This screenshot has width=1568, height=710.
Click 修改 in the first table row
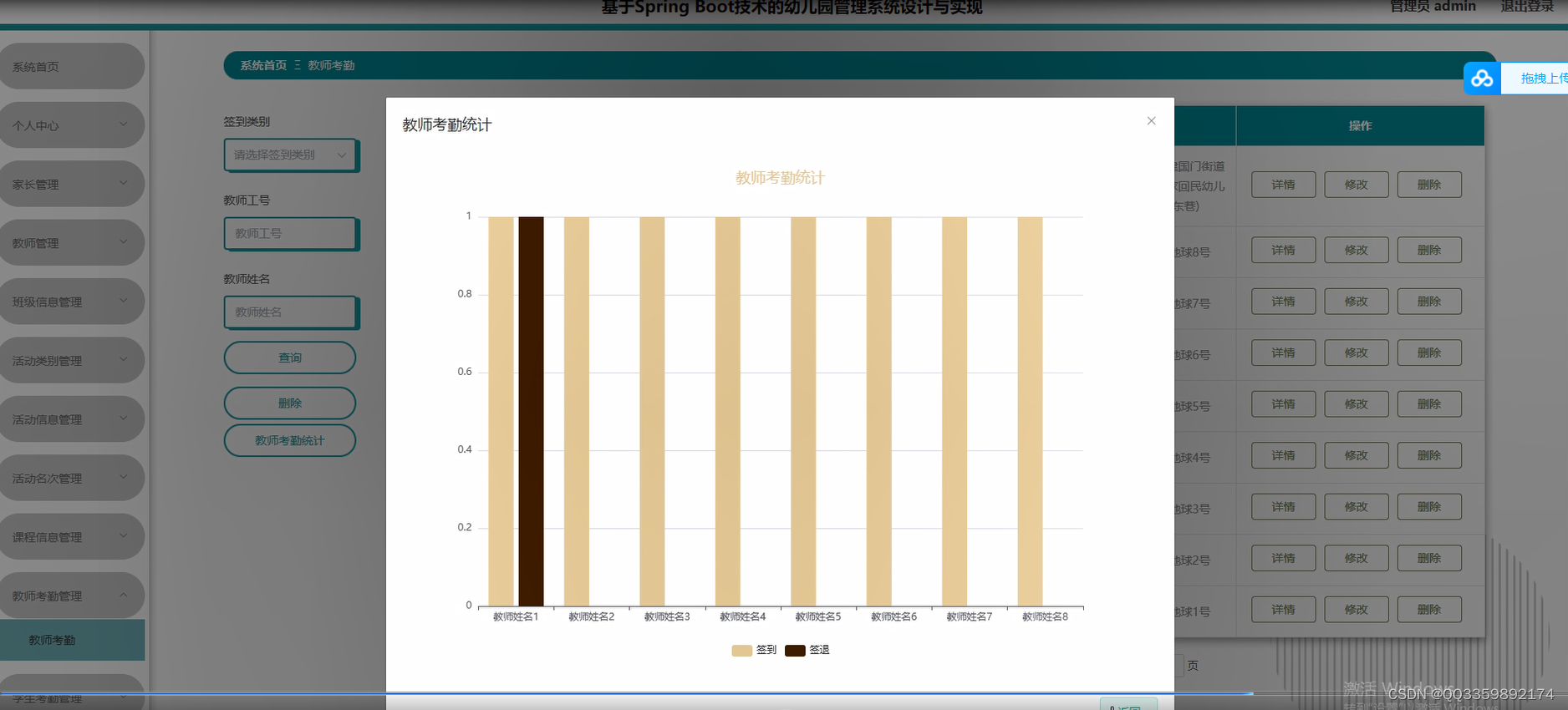click(x=1357, y=185)
